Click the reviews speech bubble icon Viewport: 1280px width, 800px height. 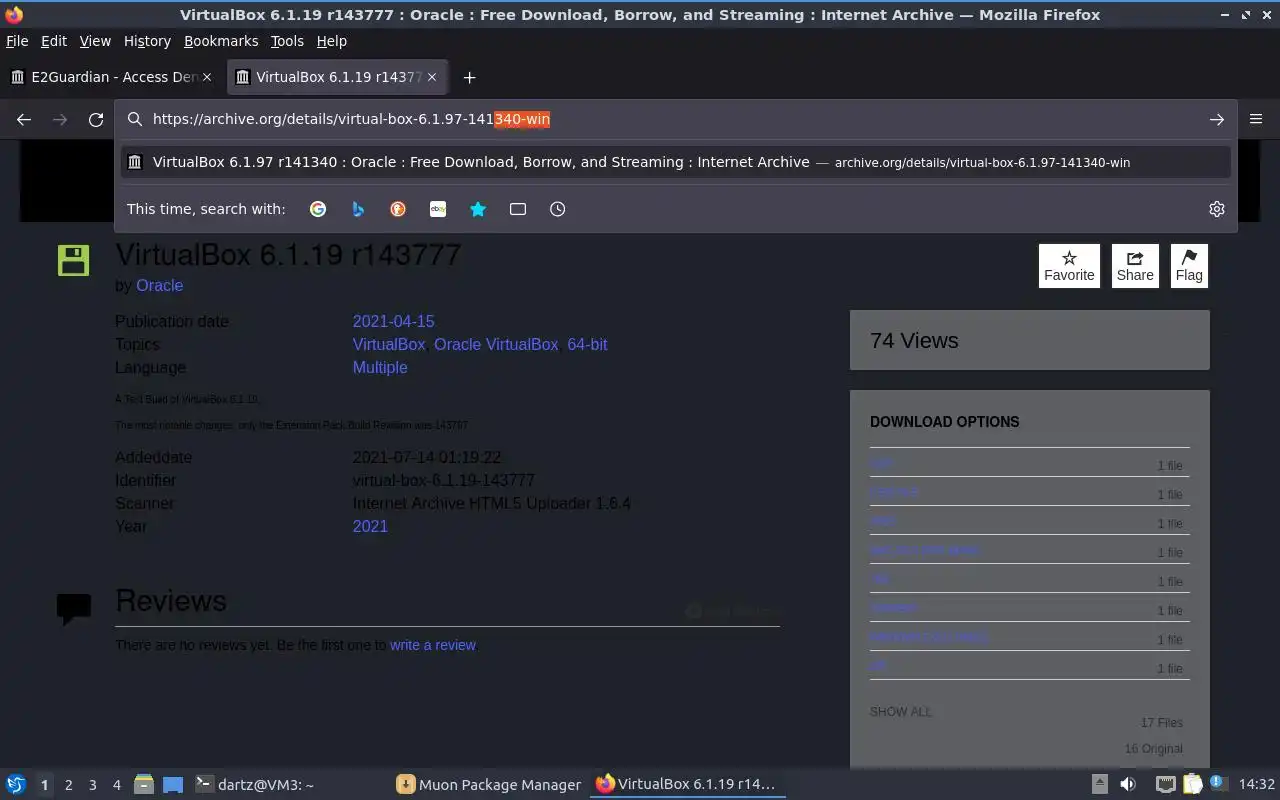74,608
